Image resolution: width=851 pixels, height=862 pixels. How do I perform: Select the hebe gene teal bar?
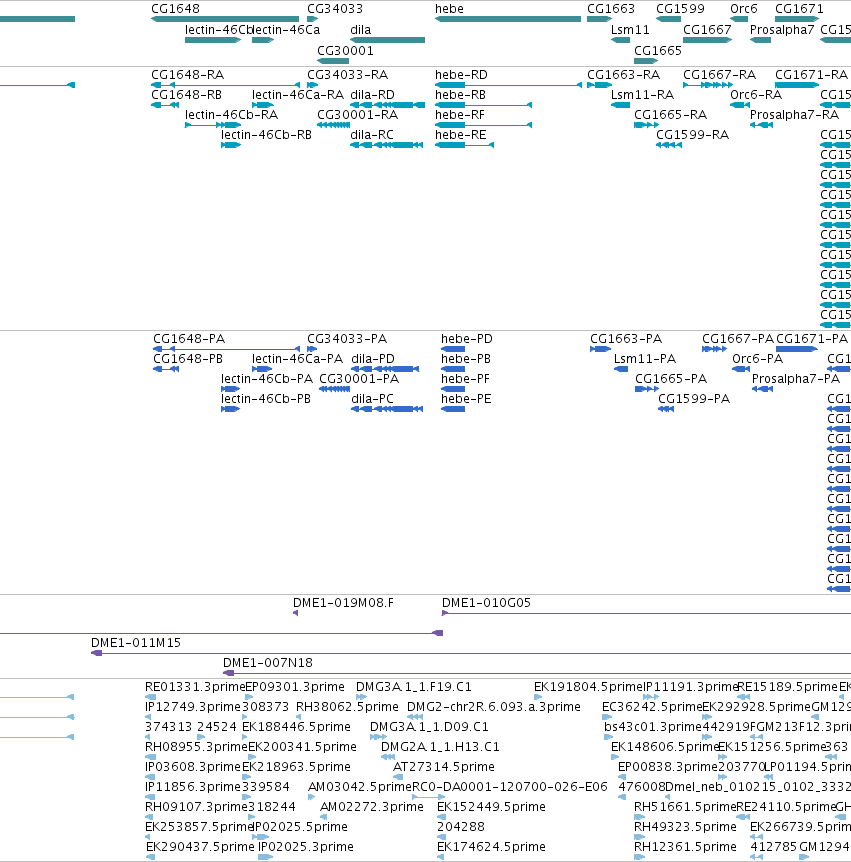(x=507, y=19)
